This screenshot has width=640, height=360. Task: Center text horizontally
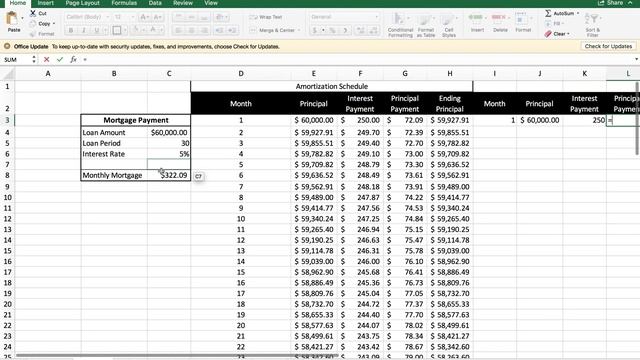pyautogui.click(x=191, y=30)
